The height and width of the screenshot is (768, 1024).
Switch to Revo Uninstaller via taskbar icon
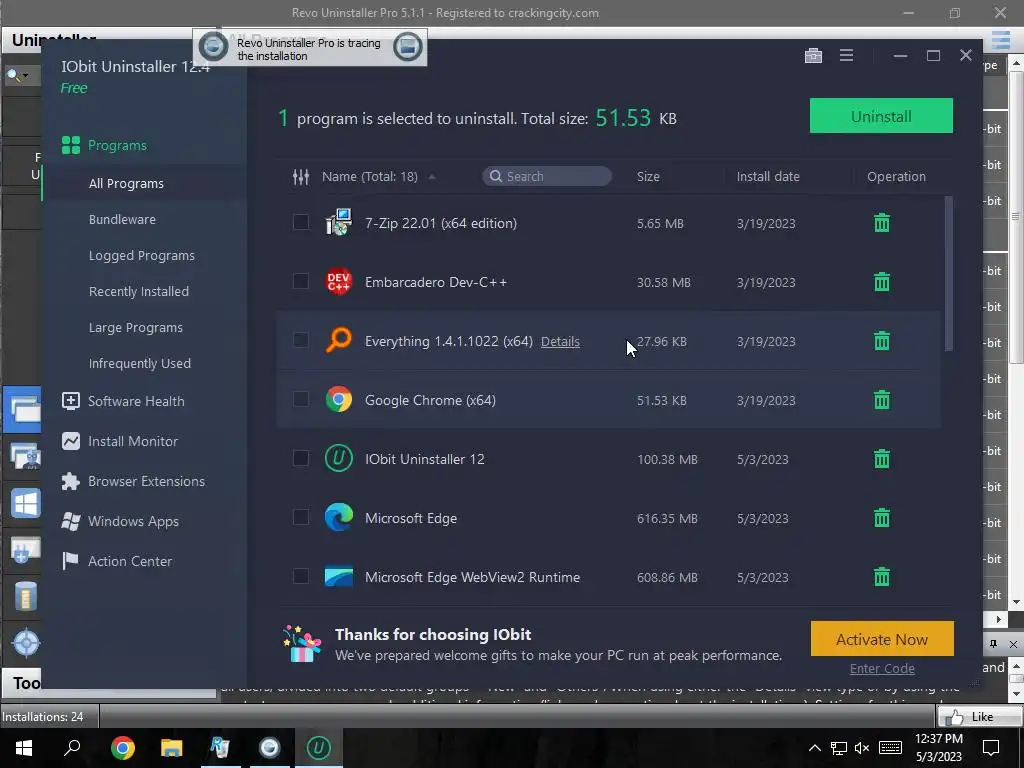click(x=220, y=748)
